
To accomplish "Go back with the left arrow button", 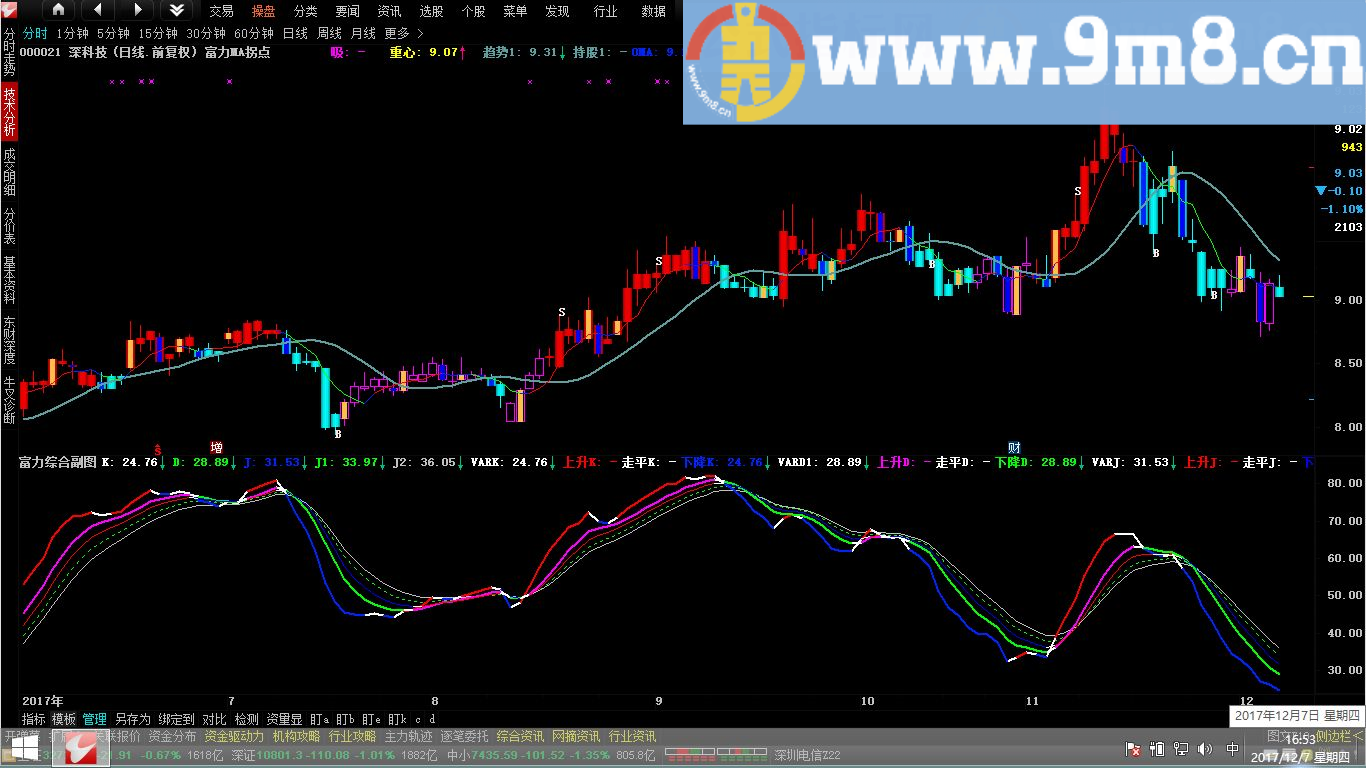I will (97, 10).
